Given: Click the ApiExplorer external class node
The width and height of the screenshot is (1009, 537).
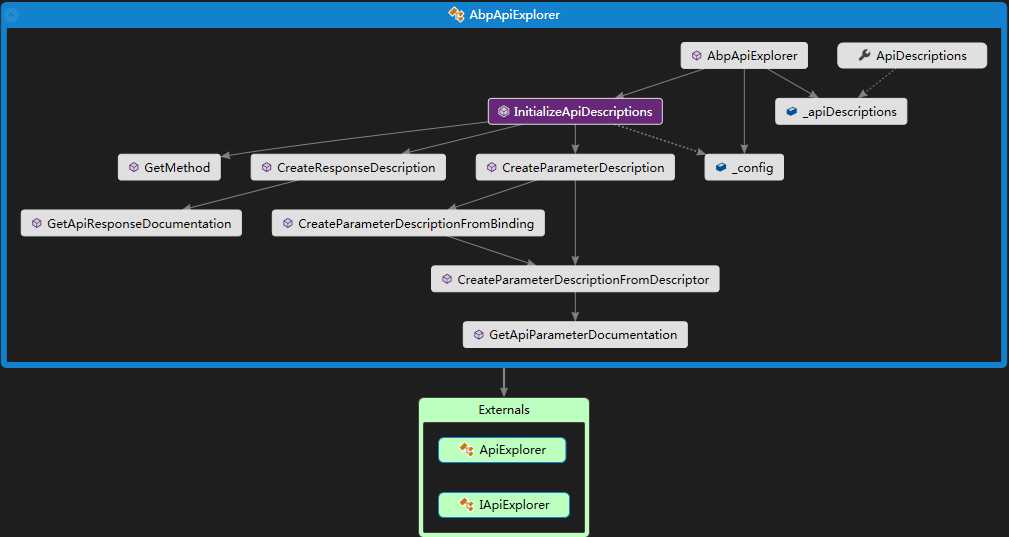Looking at the screenshot, I should (503, 450).
